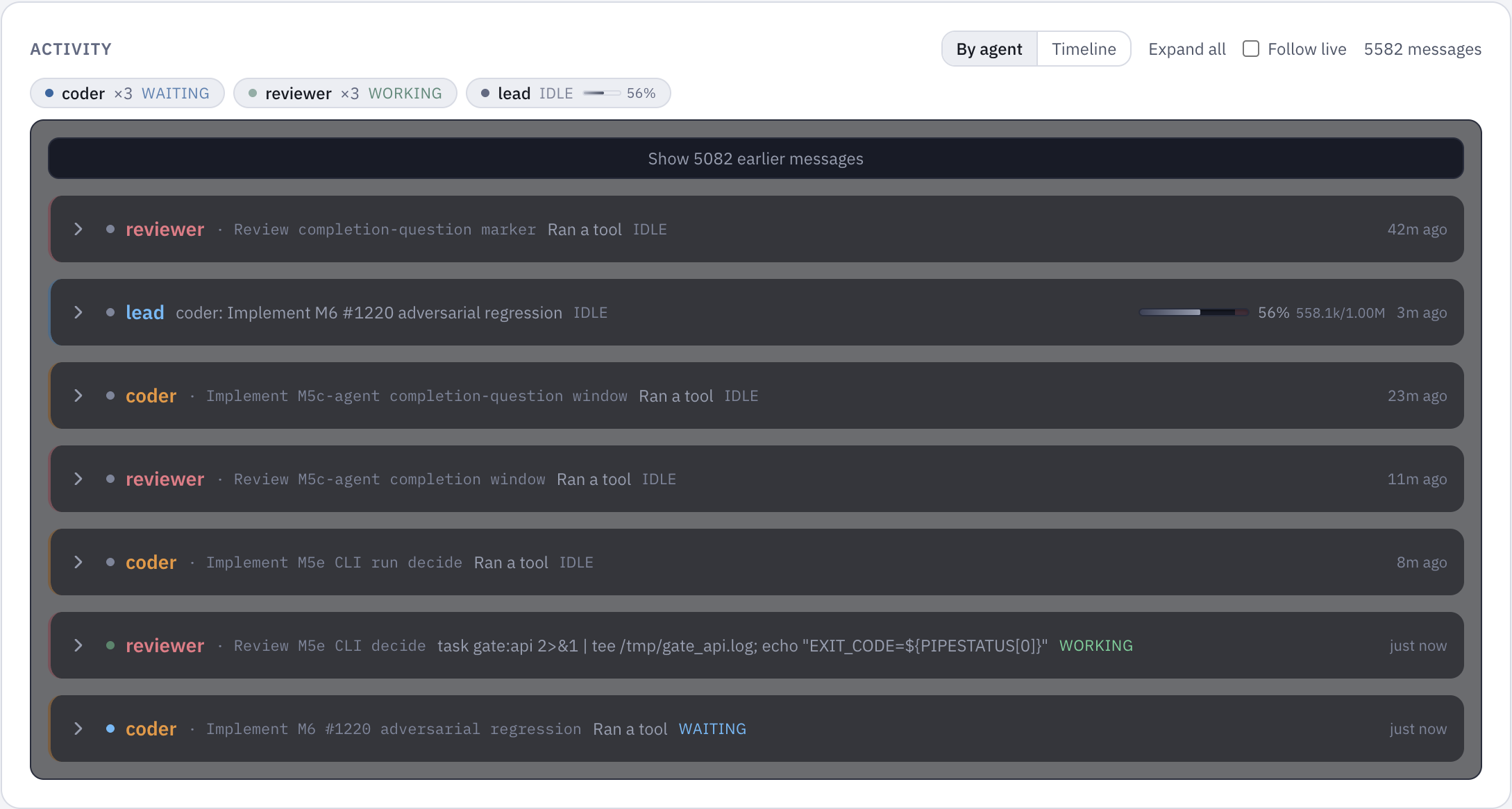Click status dot of reviewer completion-question marker row
The height and width of the screenshot is (809, 1512).
coord(110,229)
